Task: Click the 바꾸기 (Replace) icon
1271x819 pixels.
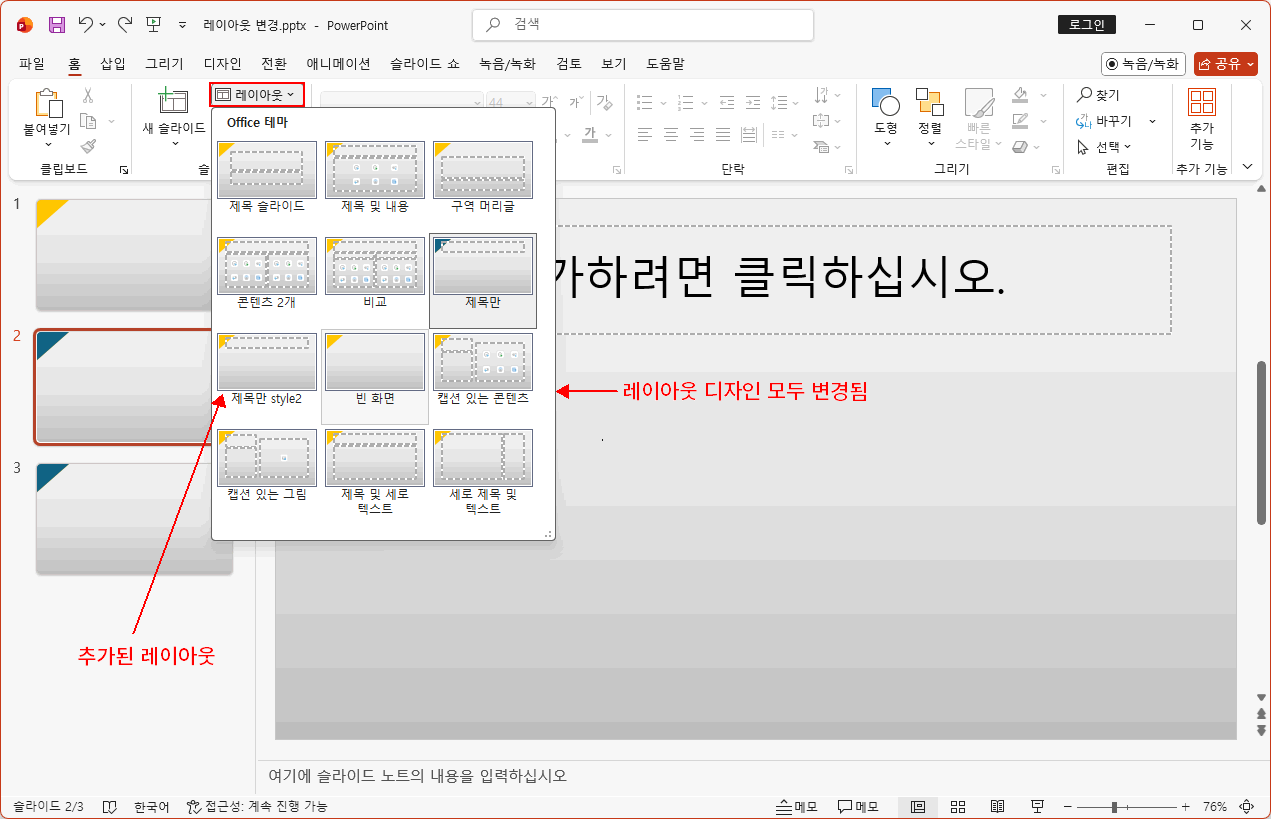Action: (x=1100, y=119)
